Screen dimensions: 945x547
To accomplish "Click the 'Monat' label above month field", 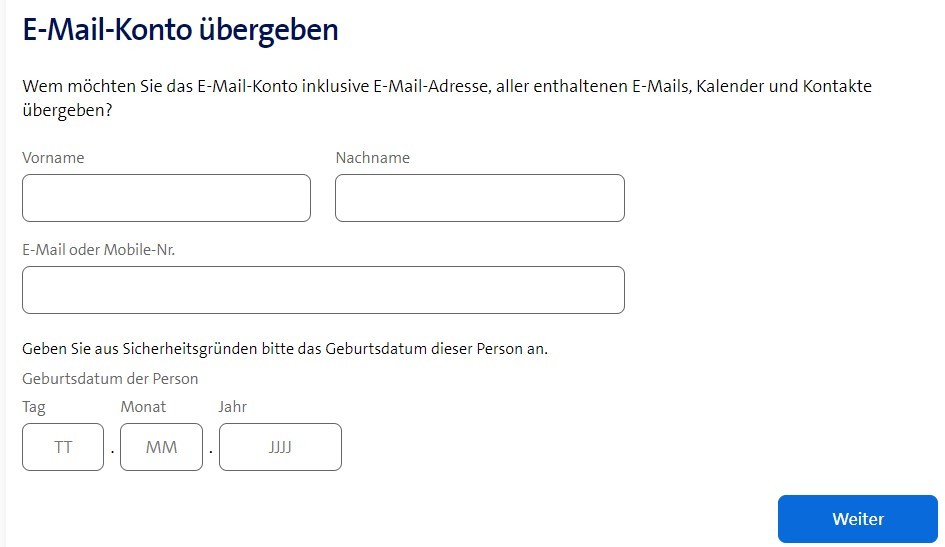I will click(x=143, y=407).
